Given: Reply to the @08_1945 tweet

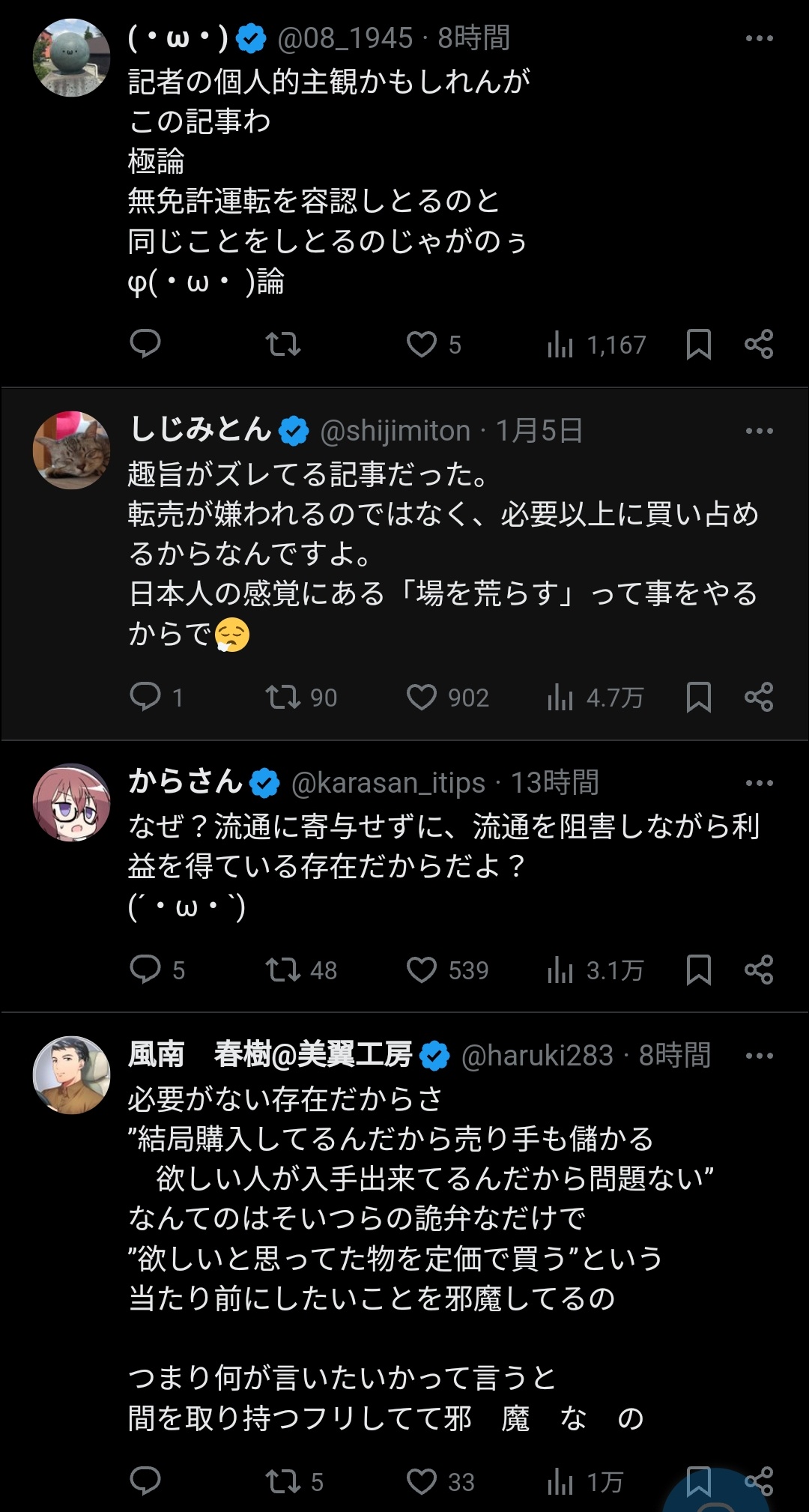Looking at the screenshot, I should 145,344.
